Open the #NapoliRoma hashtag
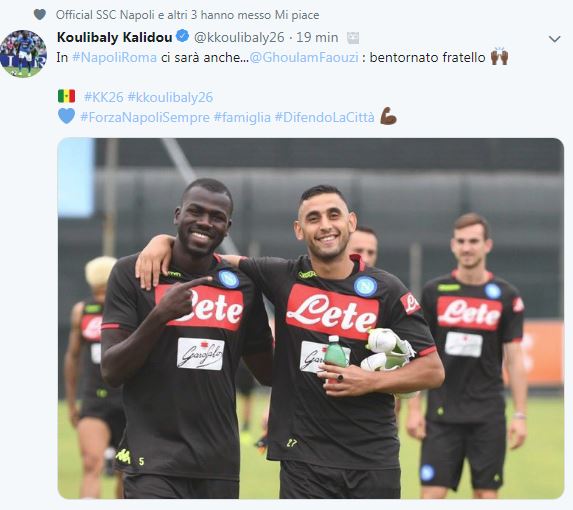Viewport: 573px width, 510px height. 114,58
